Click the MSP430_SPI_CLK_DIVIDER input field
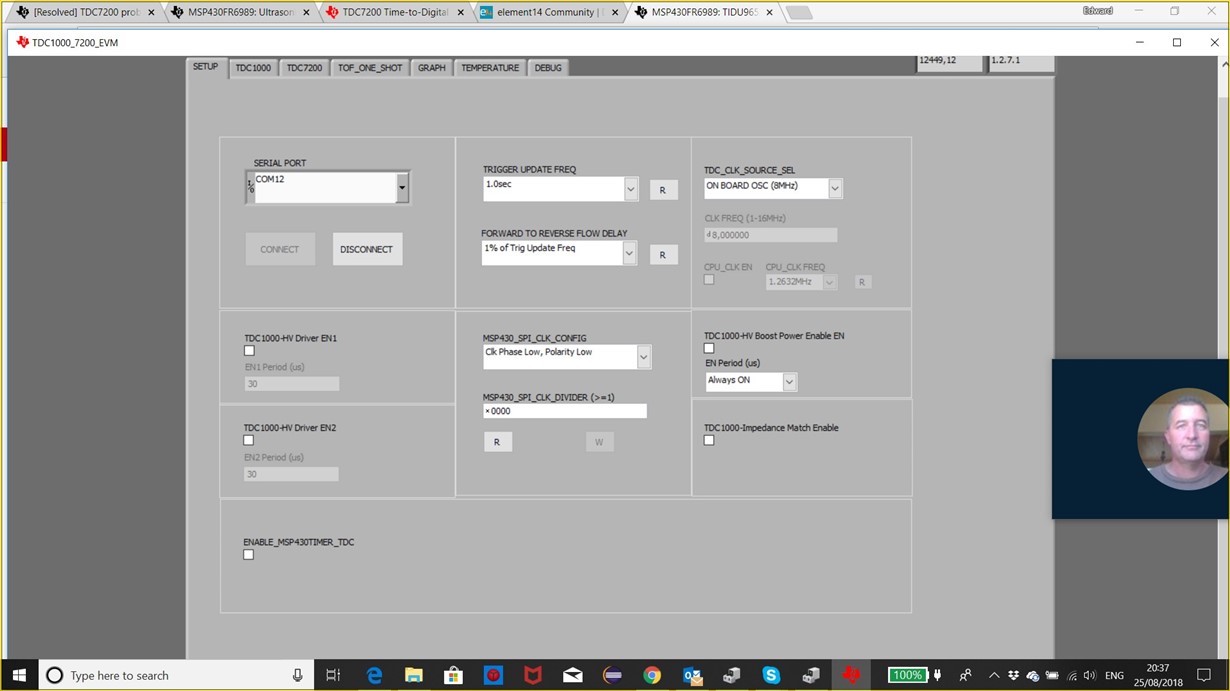 tap(564, 411)
